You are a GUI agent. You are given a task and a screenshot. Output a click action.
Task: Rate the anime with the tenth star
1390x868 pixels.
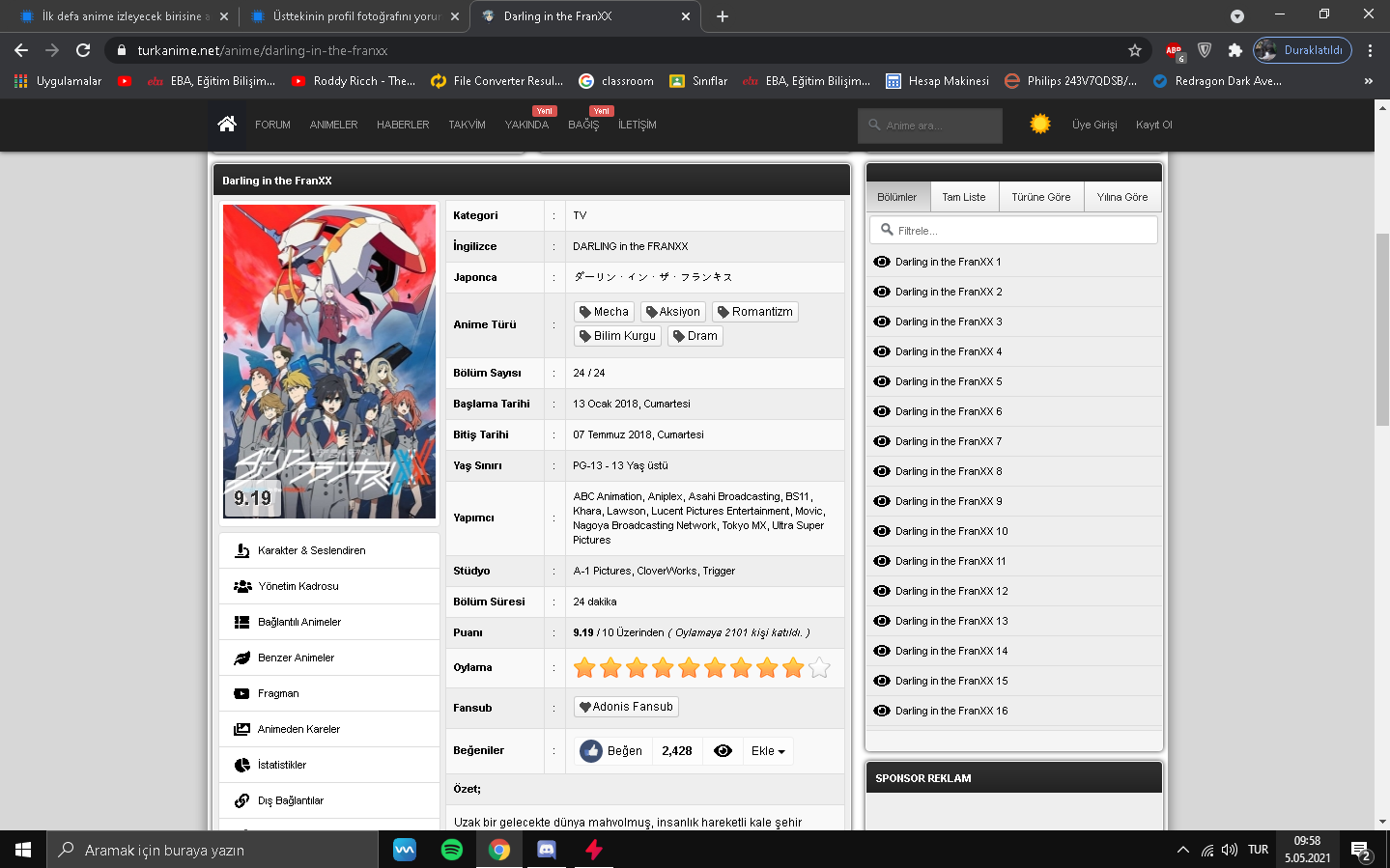coord(819,667)
